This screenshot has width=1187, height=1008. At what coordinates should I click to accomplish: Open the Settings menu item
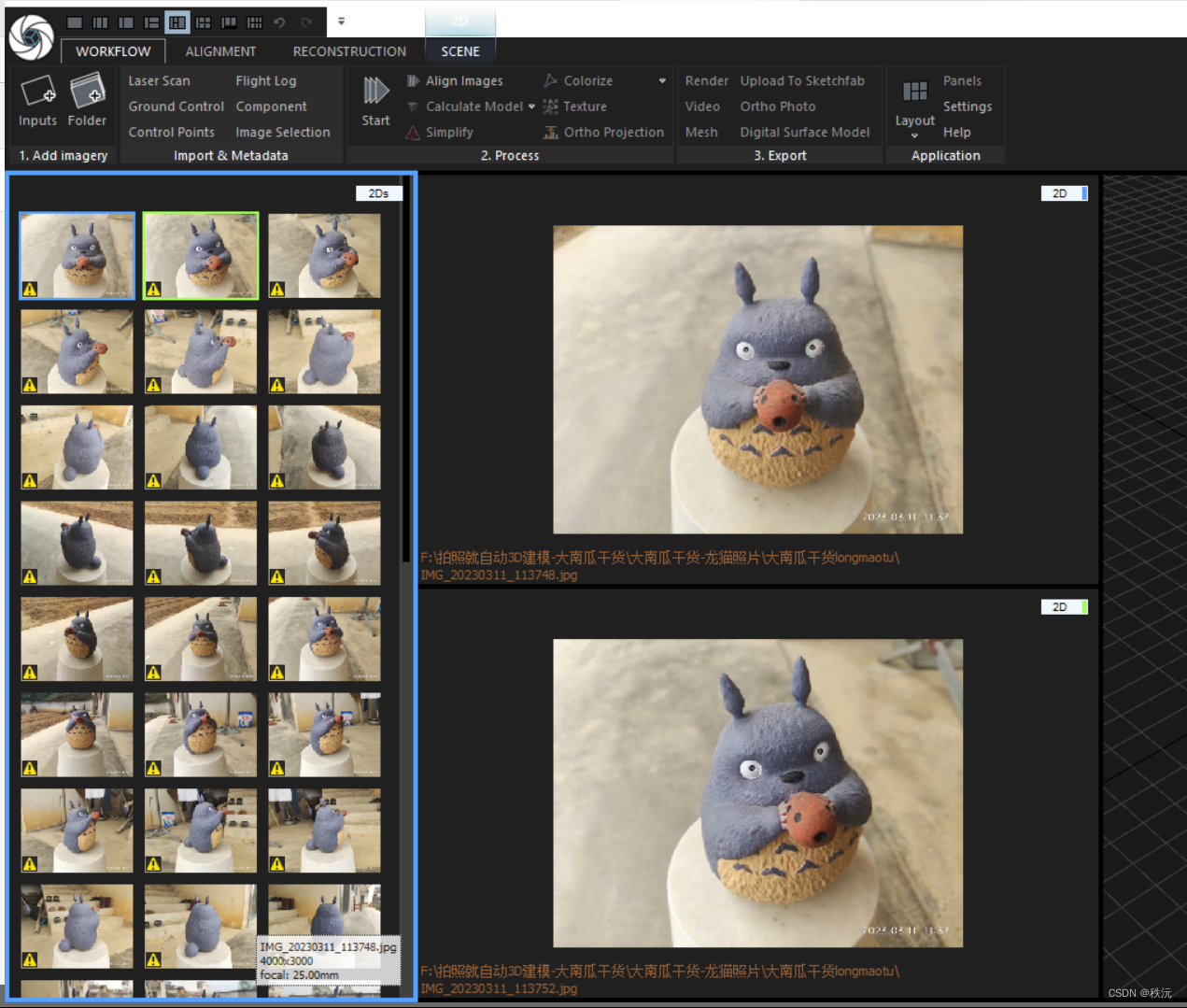point(968,106)
